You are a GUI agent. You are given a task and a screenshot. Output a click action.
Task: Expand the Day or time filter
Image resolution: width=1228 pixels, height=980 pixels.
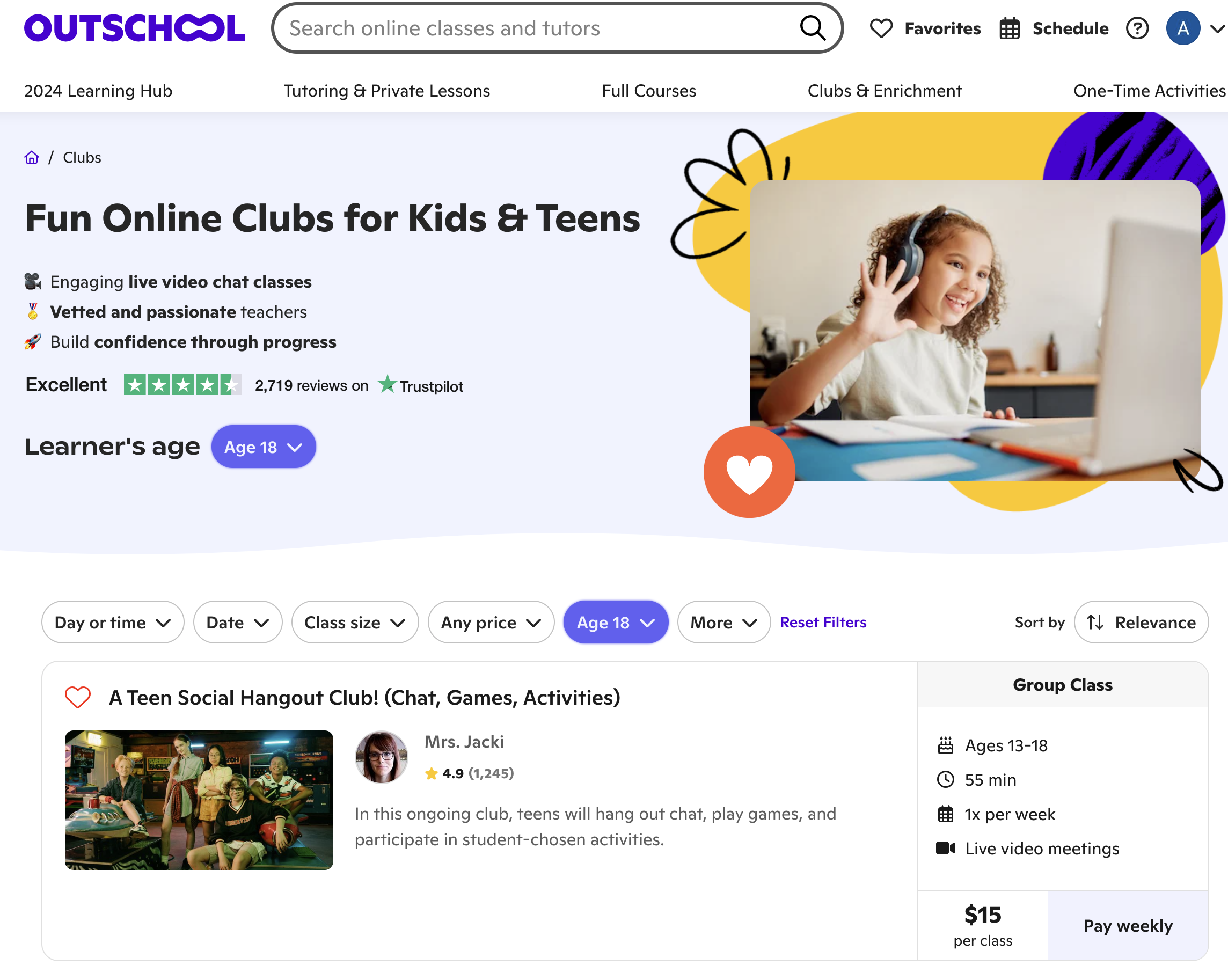pos(113,623)
